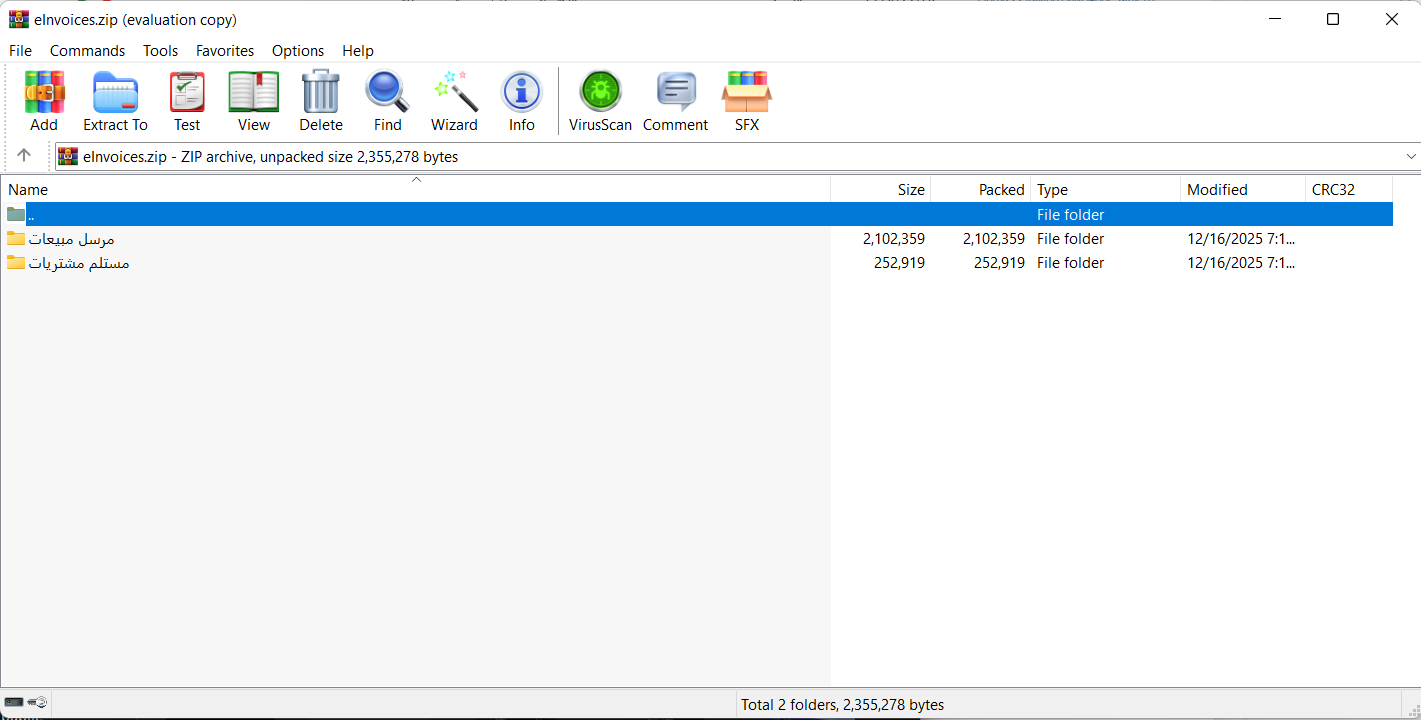Show archive Info from toolbar

[x=521, y=101]
